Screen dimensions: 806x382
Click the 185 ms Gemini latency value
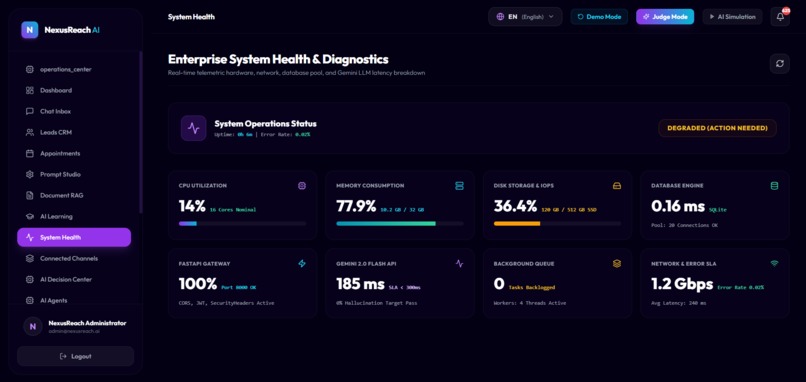[360, 284]
